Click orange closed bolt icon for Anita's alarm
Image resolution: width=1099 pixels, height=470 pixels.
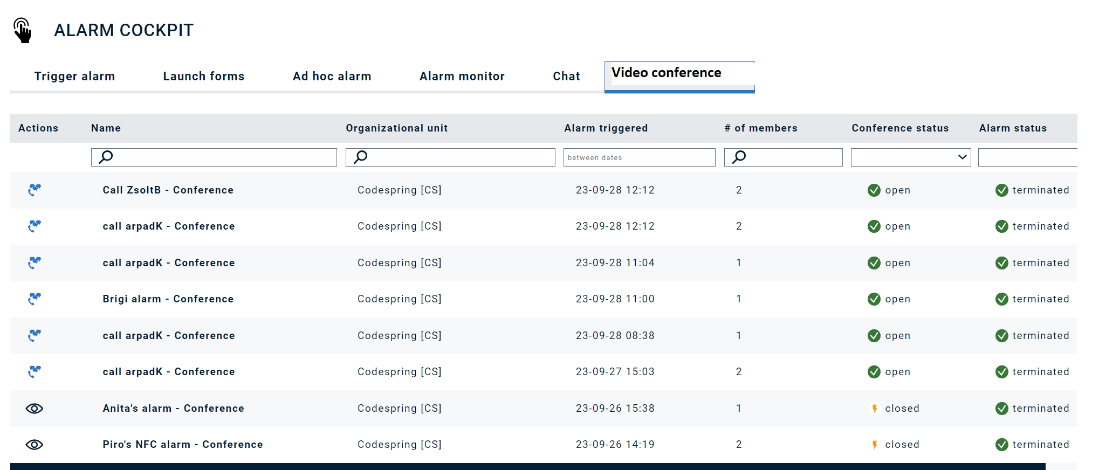click(x=875, y=408)
